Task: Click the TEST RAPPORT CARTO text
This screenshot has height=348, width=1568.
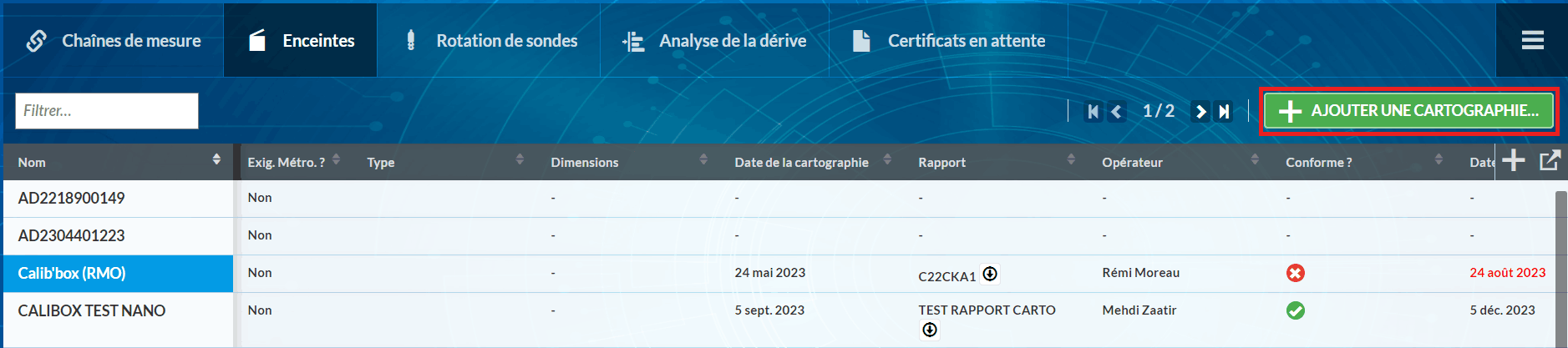Action: [x=987, y=310]
